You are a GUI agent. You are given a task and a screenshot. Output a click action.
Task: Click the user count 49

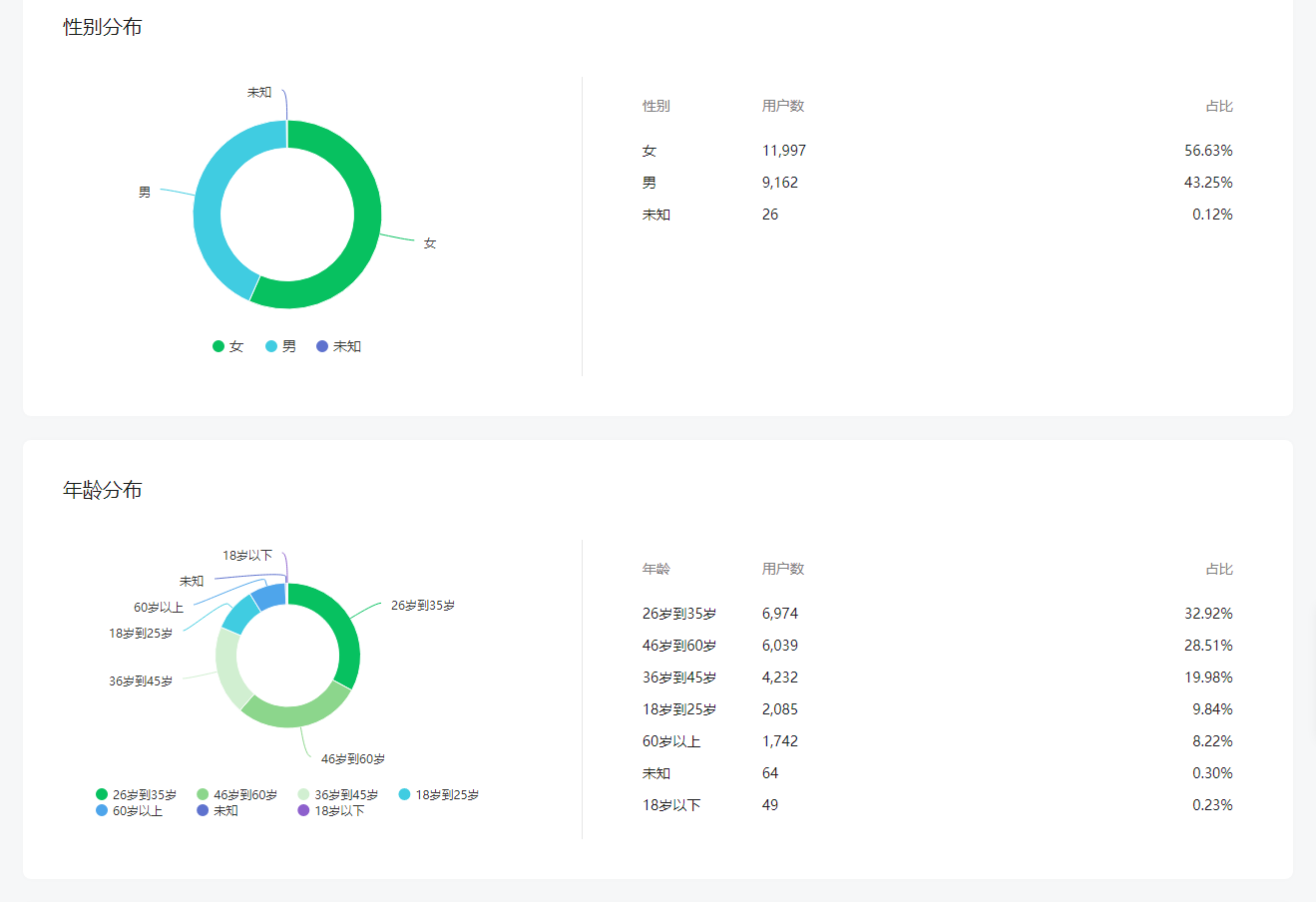[x=770, y=805]
